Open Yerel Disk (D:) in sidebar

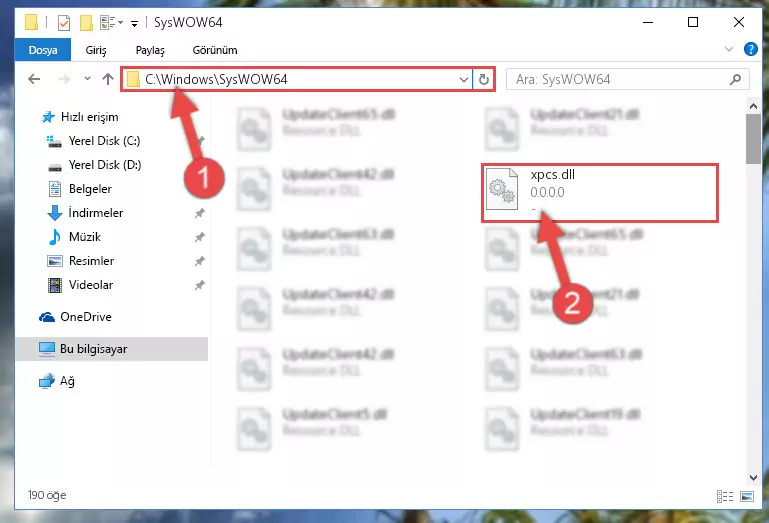[x=104, y=165]
